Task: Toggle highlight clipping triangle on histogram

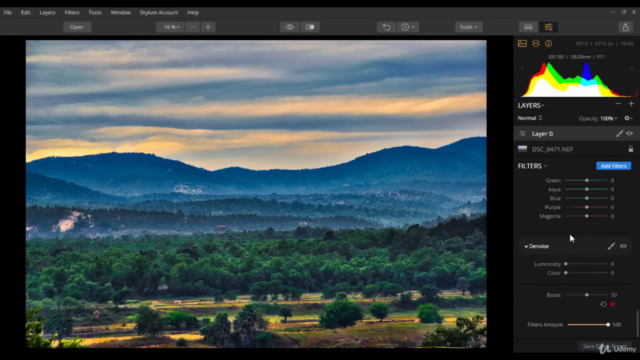Action: tap(631, 68)
